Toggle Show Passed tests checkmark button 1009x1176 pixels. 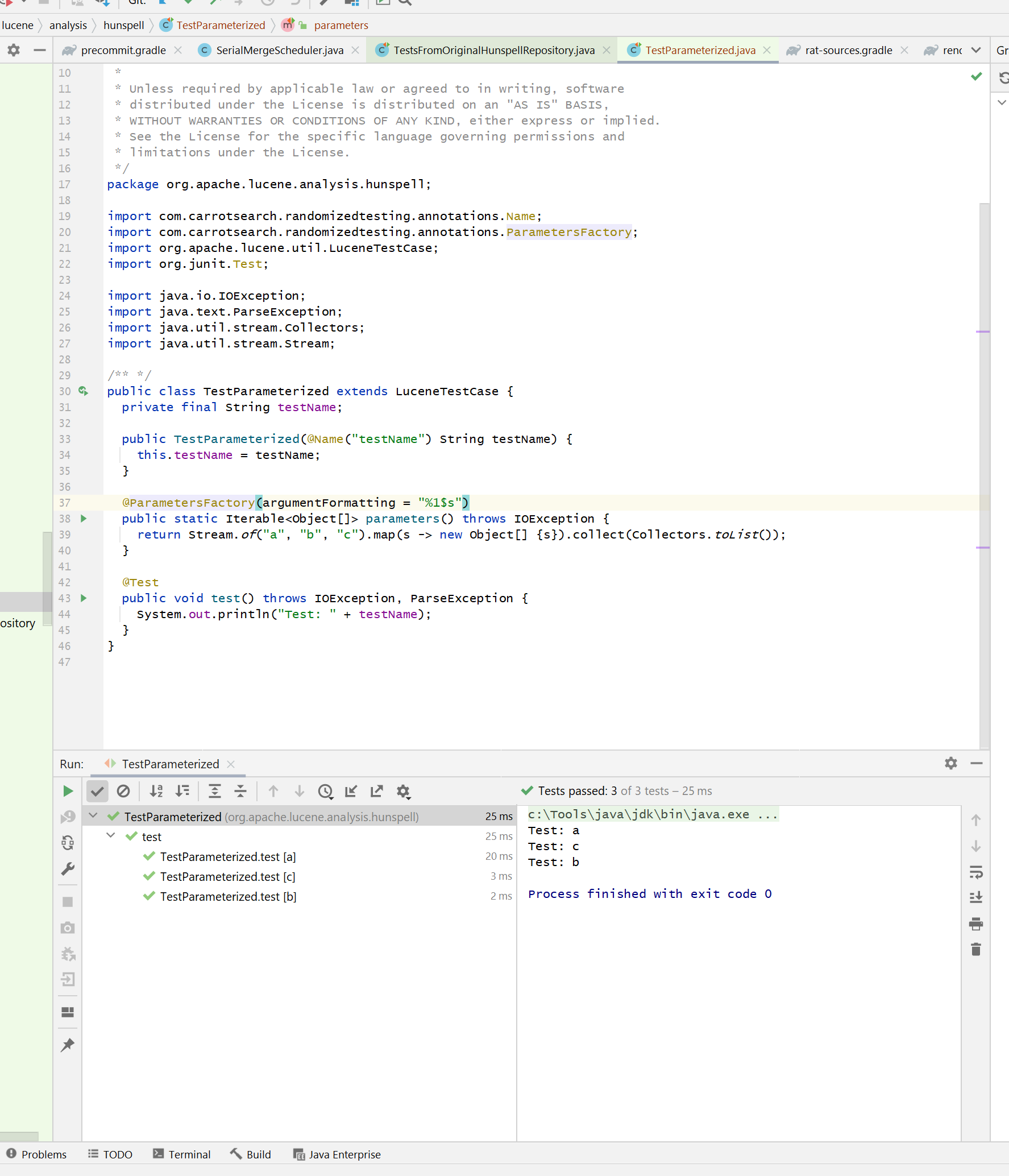97,791
